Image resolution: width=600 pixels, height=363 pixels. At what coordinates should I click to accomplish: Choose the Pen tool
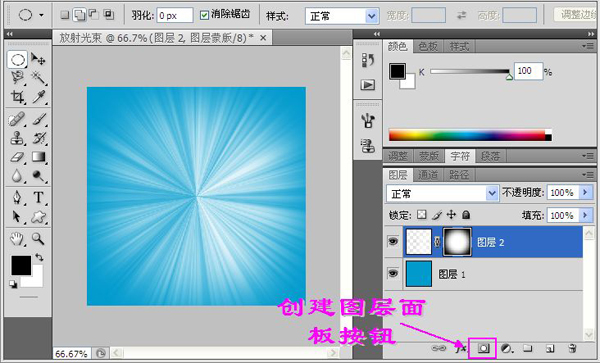[x=17, y=197]
